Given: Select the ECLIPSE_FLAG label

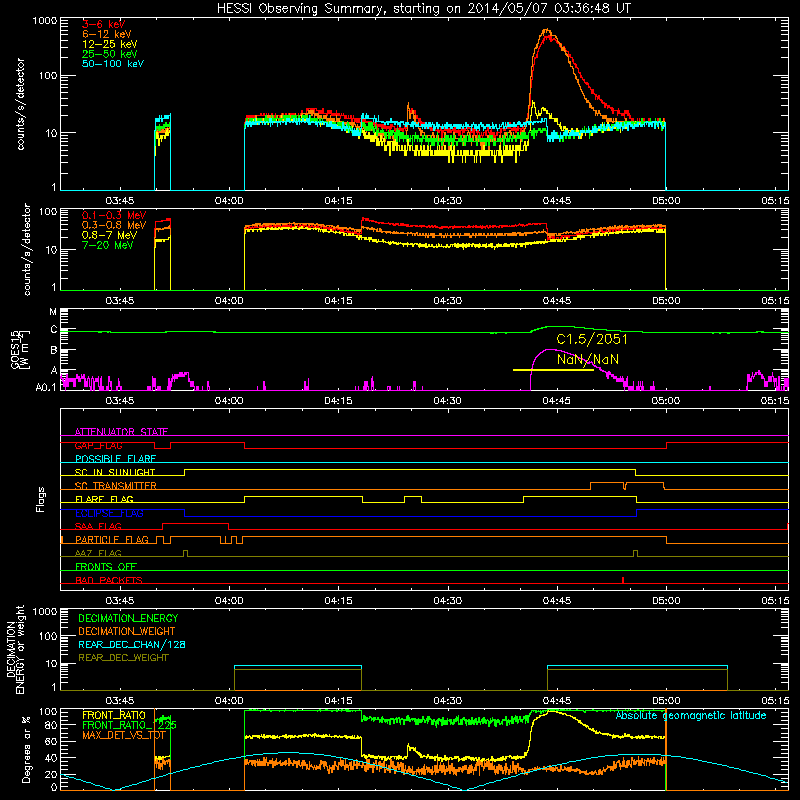Looking at the screenshot, I should tap(109, 513).
